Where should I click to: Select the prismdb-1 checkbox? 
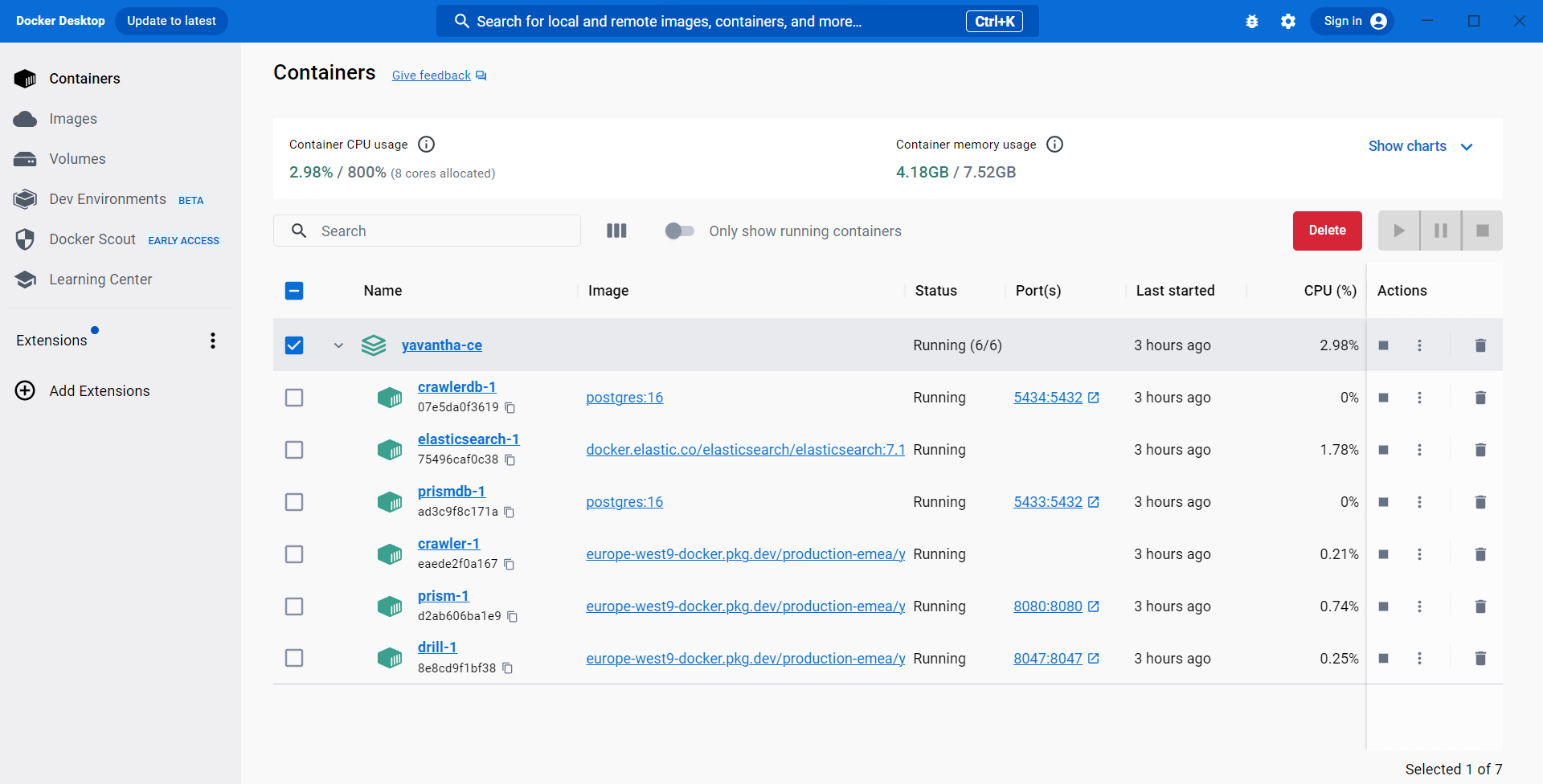tap(294, 502)
